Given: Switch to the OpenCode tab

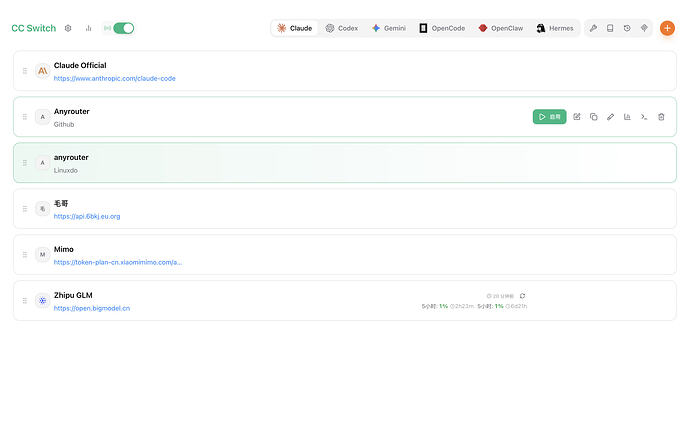Looking at the screenshot, I should point(442,28).
